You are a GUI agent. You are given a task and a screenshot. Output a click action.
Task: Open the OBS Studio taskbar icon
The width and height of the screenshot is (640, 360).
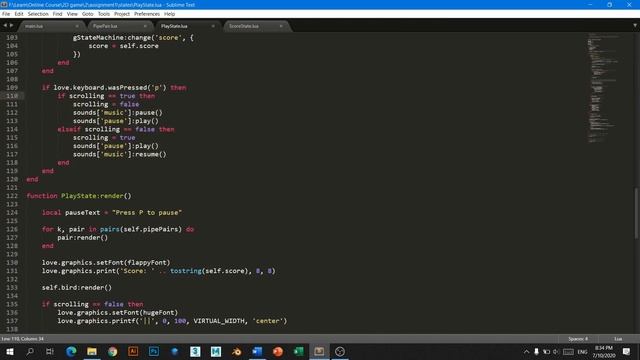[x=340, y=351]
